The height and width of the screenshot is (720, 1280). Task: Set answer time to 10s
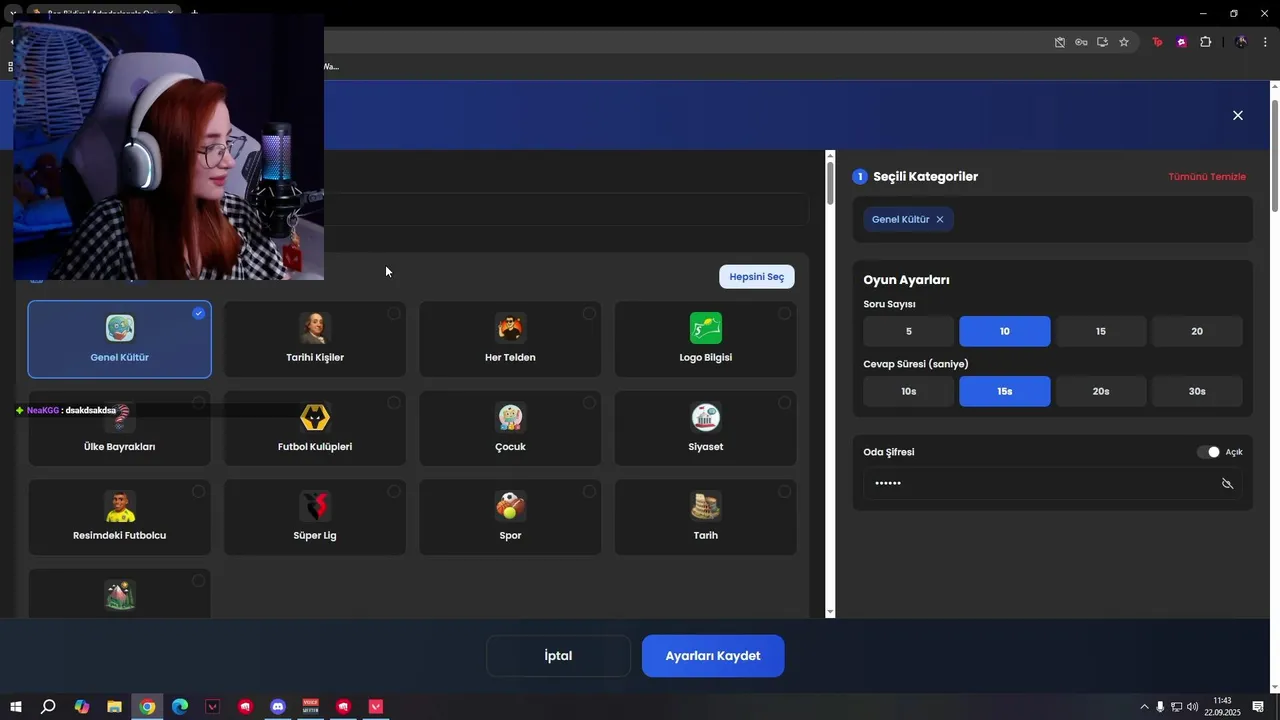tap(909, 391)
